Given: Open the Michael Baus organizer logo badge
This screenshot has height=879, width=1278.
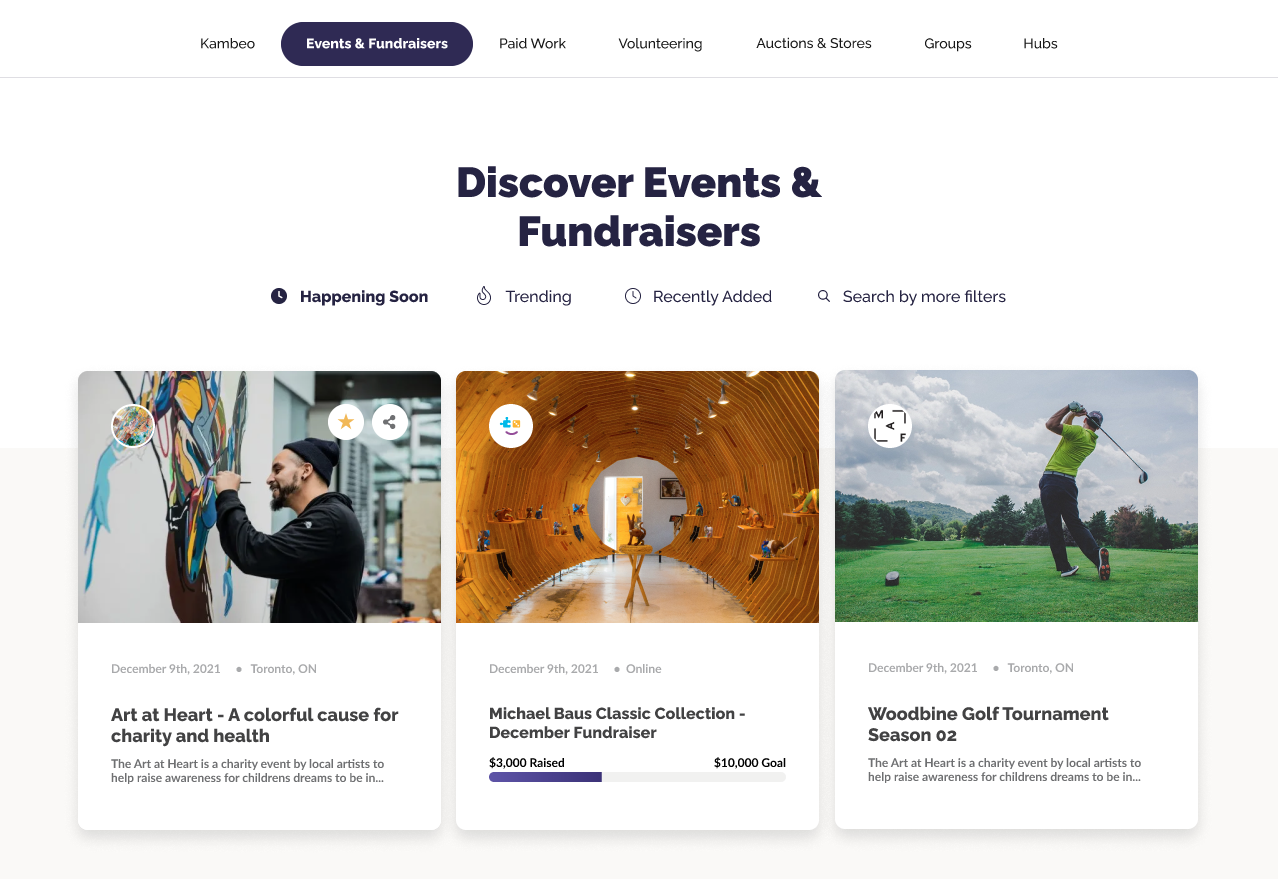Looking at the screenshot, I should [511, 426].
